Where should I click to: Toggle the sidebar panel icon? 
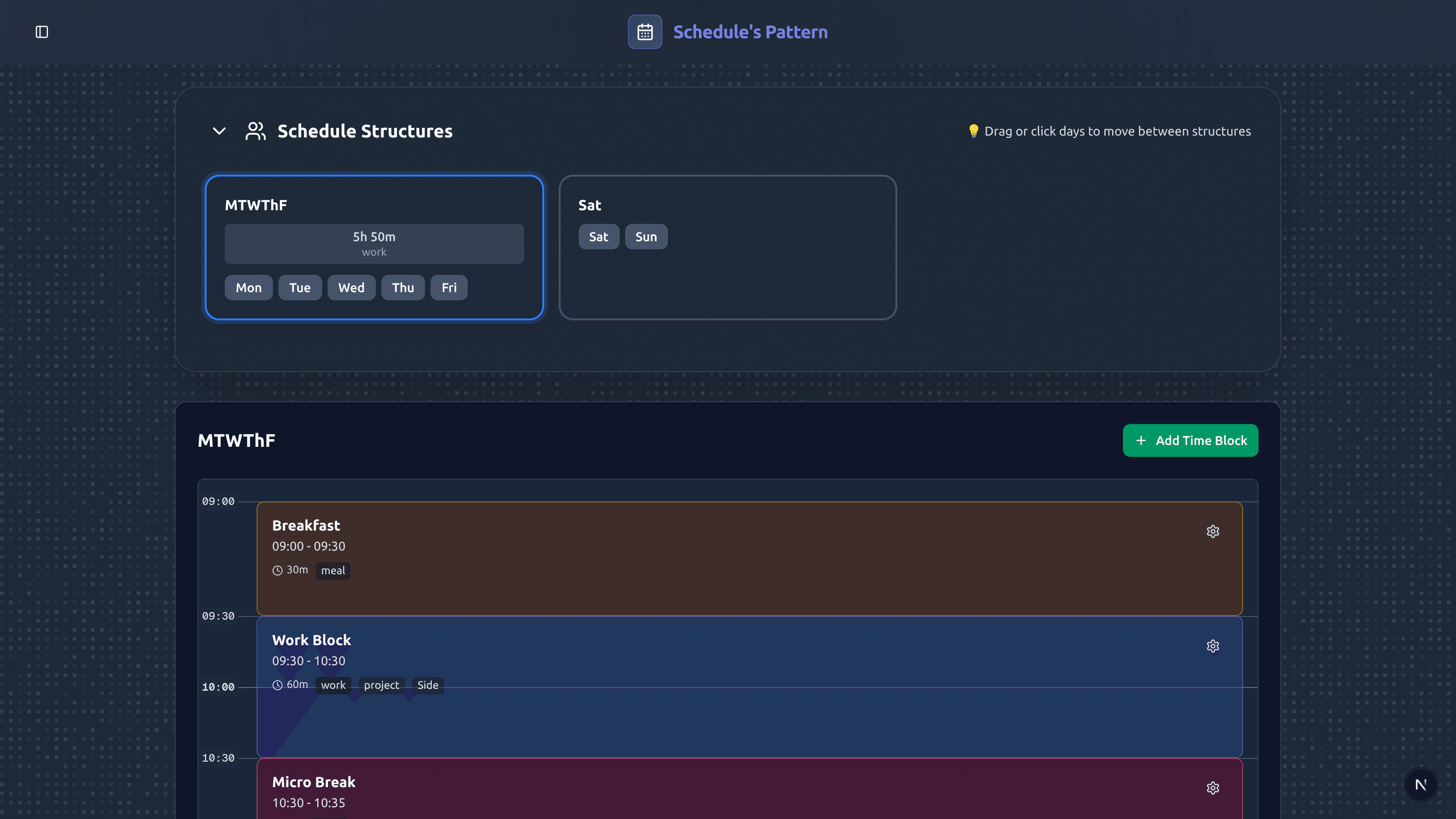(x=42, y=32)
